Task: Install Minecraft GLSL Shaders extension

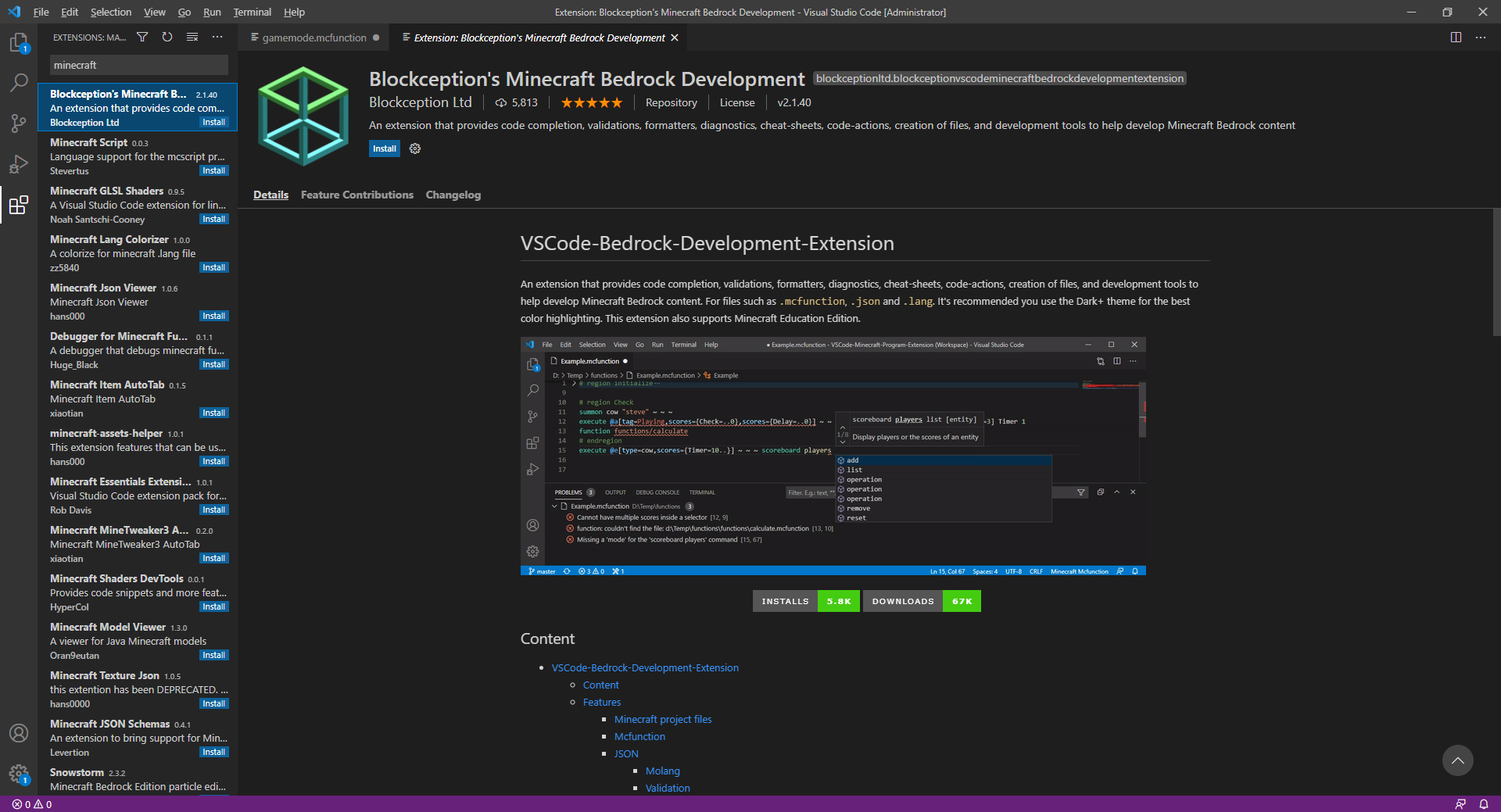Action: coord(214,220)
